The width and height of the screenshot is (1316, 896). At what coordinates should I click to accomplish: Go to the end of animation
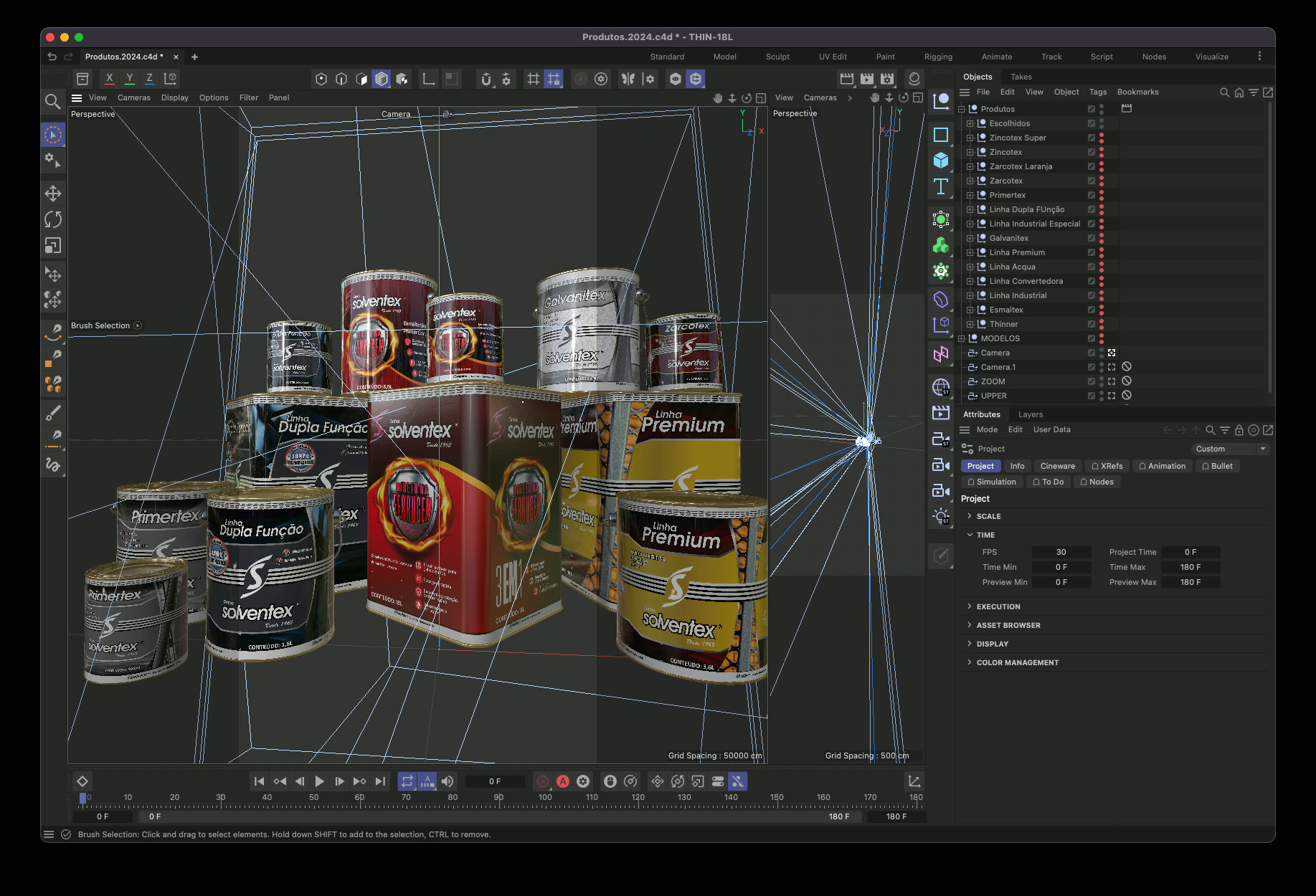click(380, 781)
